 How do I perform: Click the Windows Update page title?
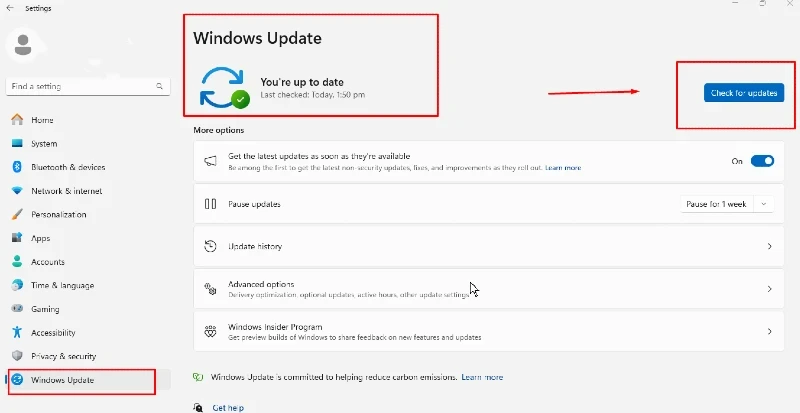(x=257, y=38)
